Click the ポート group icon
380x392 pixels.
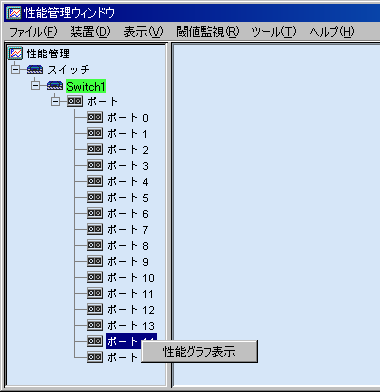[x=75, y=101]
